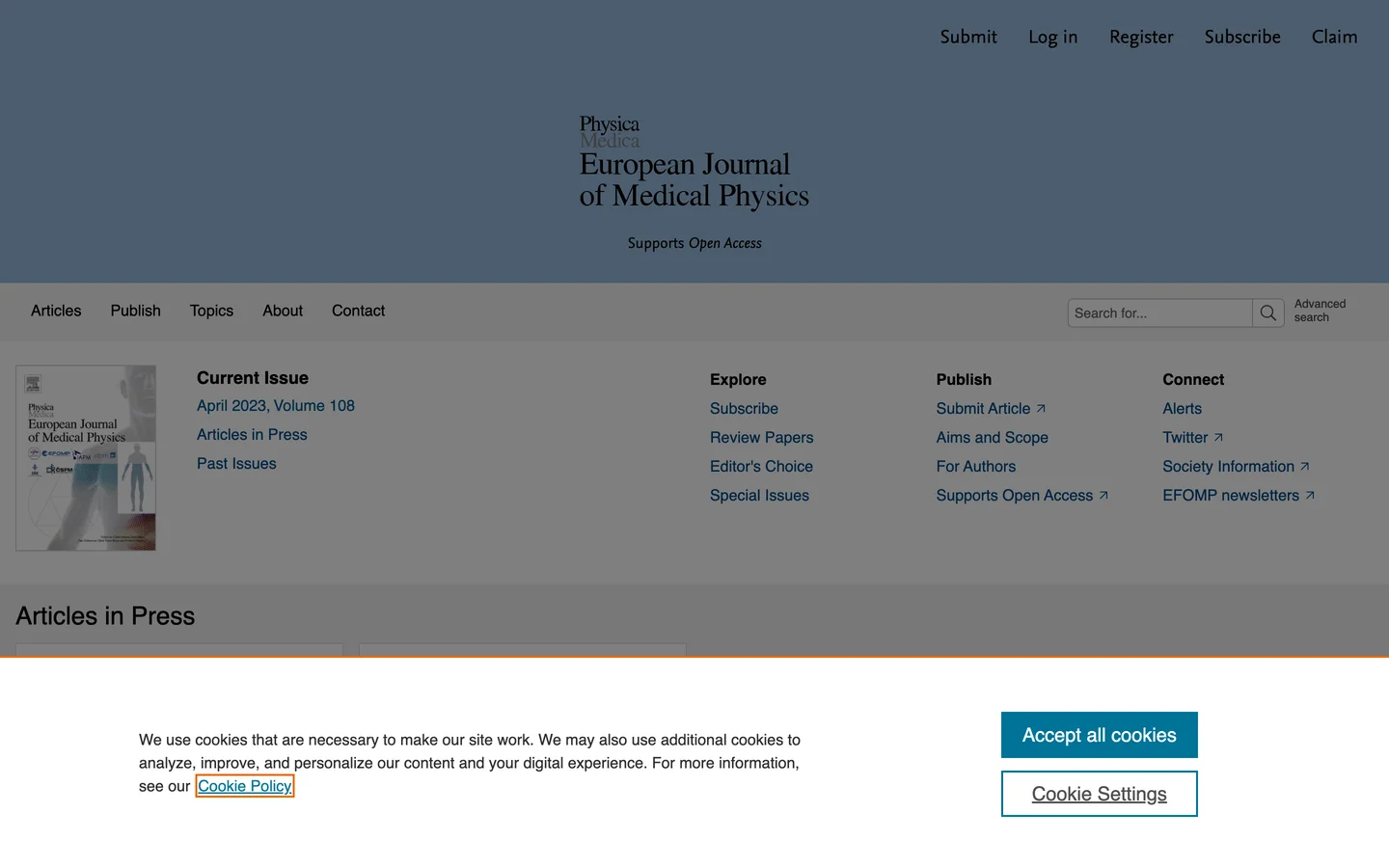Open For Authors link
Viewport: 1389px width, 868px height.
[975, 467]
